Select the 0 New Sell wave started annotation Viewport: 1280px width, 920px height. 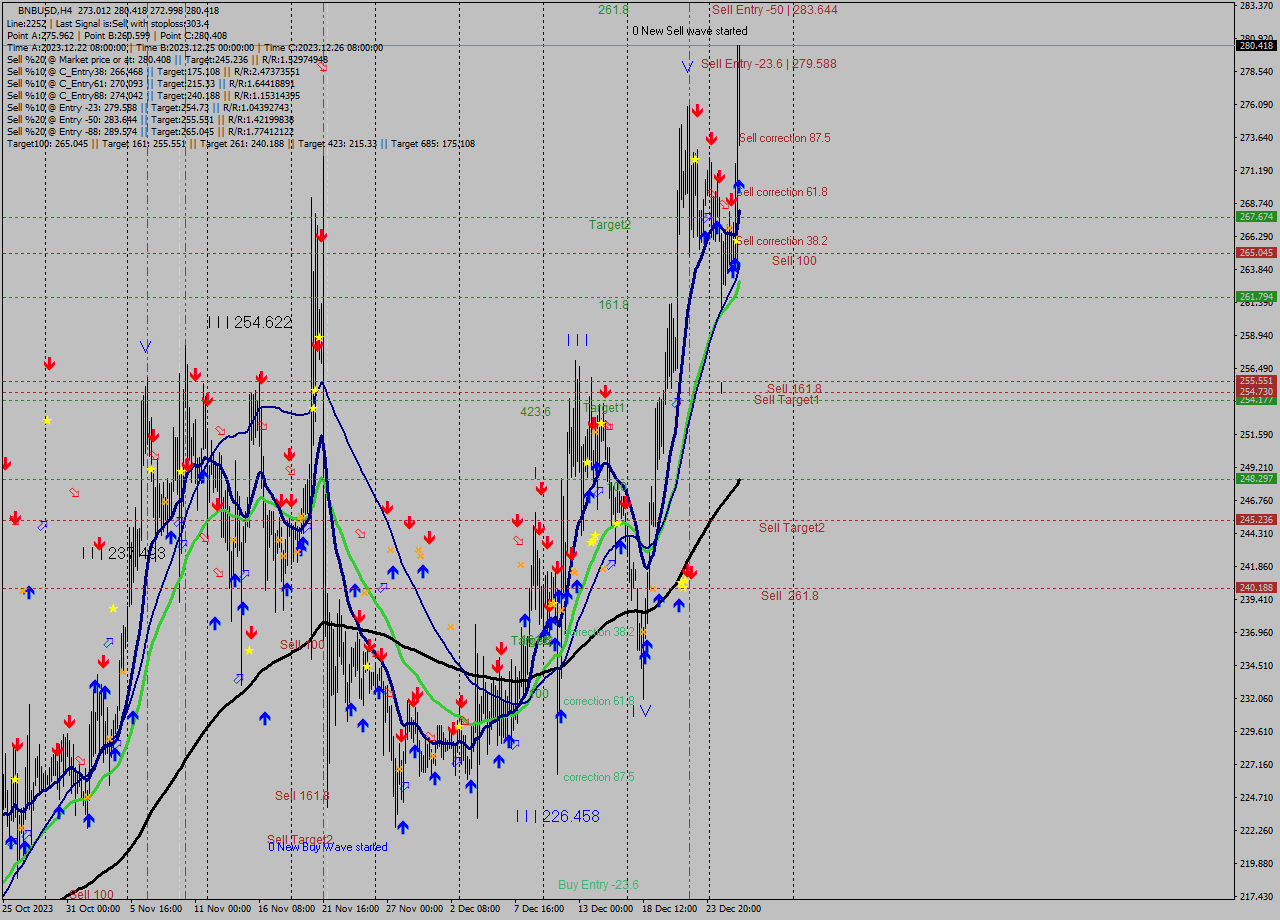coord(688,31)
